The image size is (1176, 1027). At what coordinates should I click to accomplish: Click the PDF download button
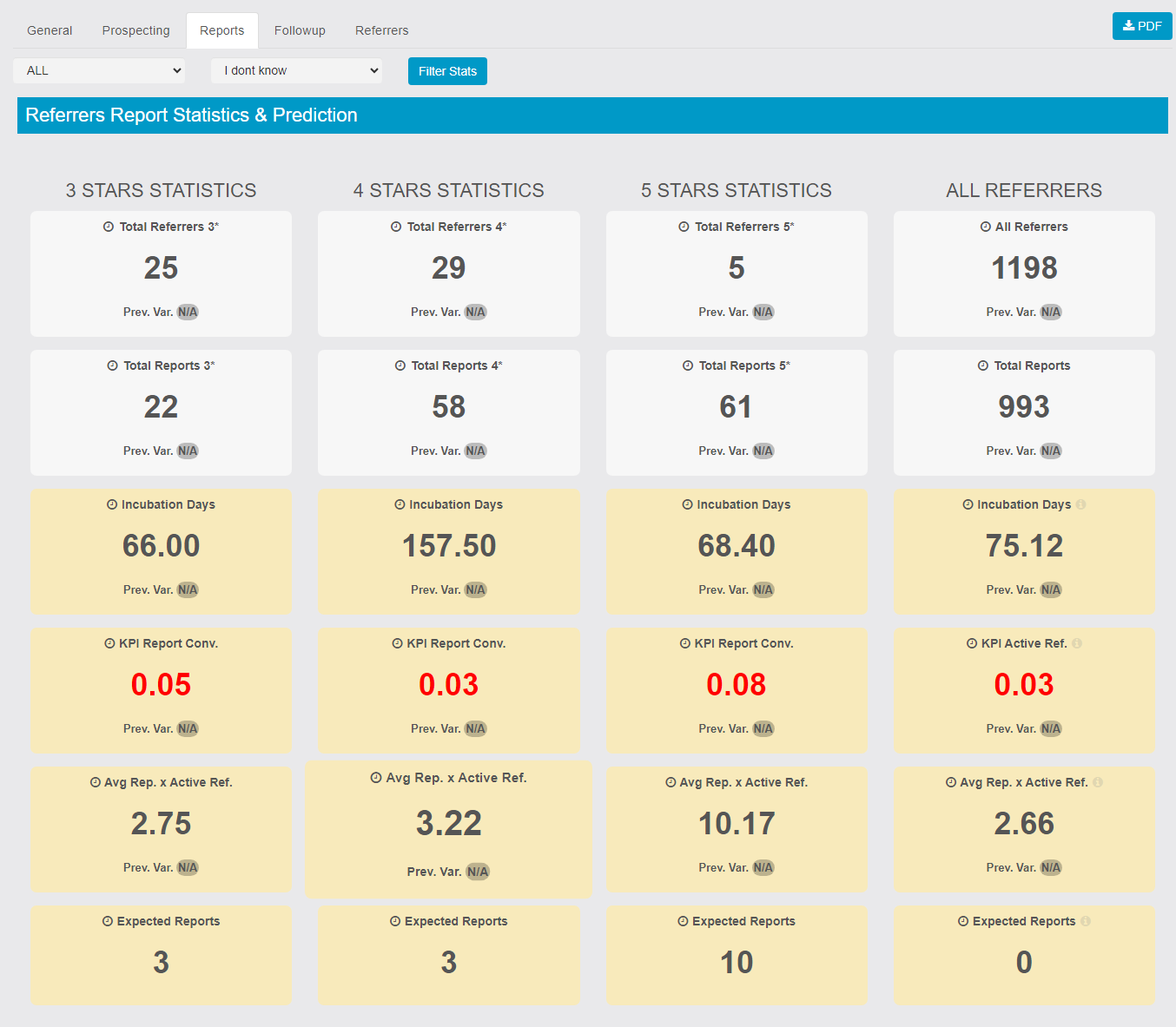coord(1141,26)
